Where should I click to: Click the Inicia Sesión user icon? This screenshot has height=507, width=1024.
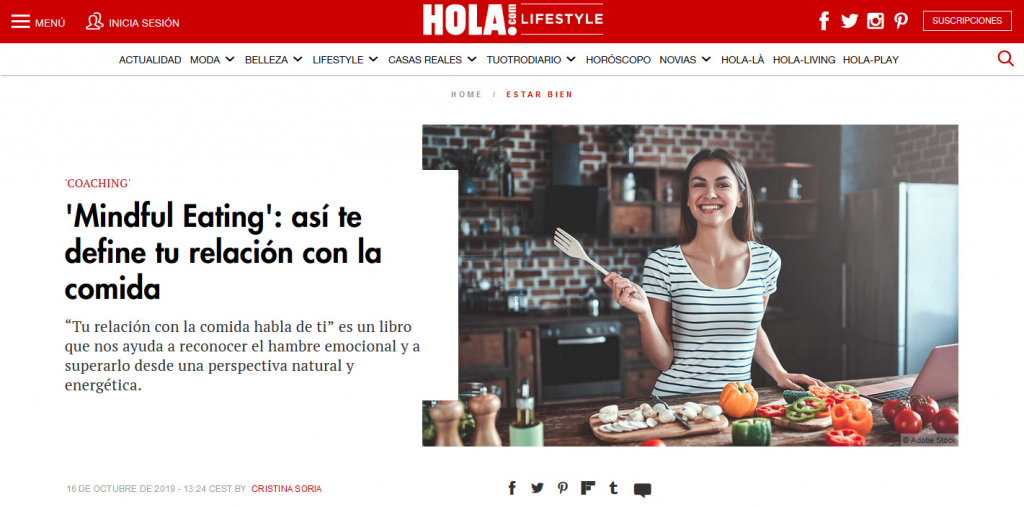pos(95,22)
